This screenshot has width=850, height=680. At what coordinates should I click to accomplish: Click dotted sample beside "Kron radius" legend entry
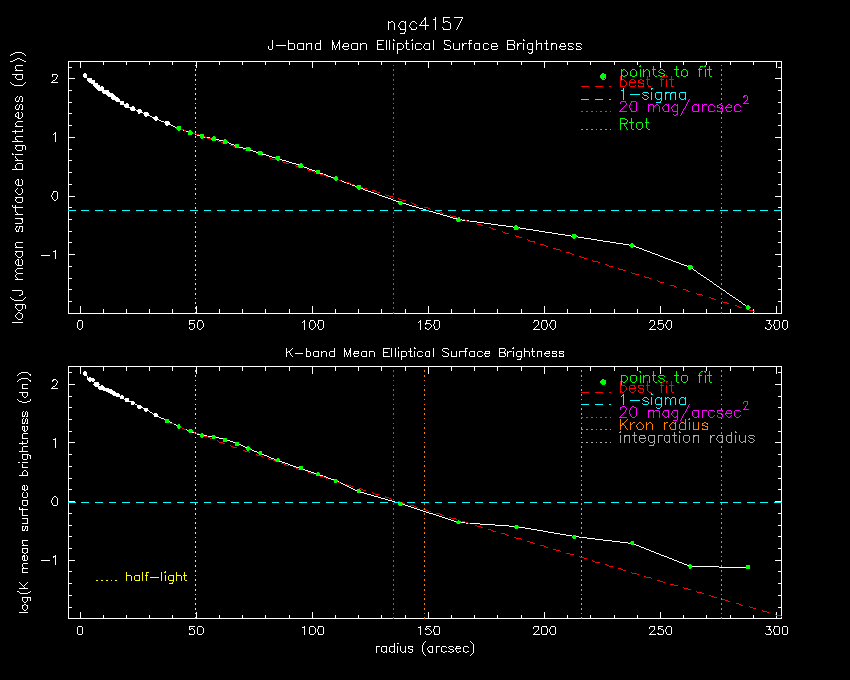click(595, 426)
